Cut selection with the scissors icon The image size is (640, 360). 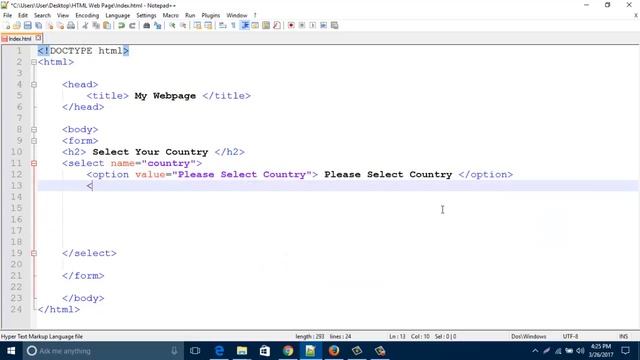(x=85, y=25)
